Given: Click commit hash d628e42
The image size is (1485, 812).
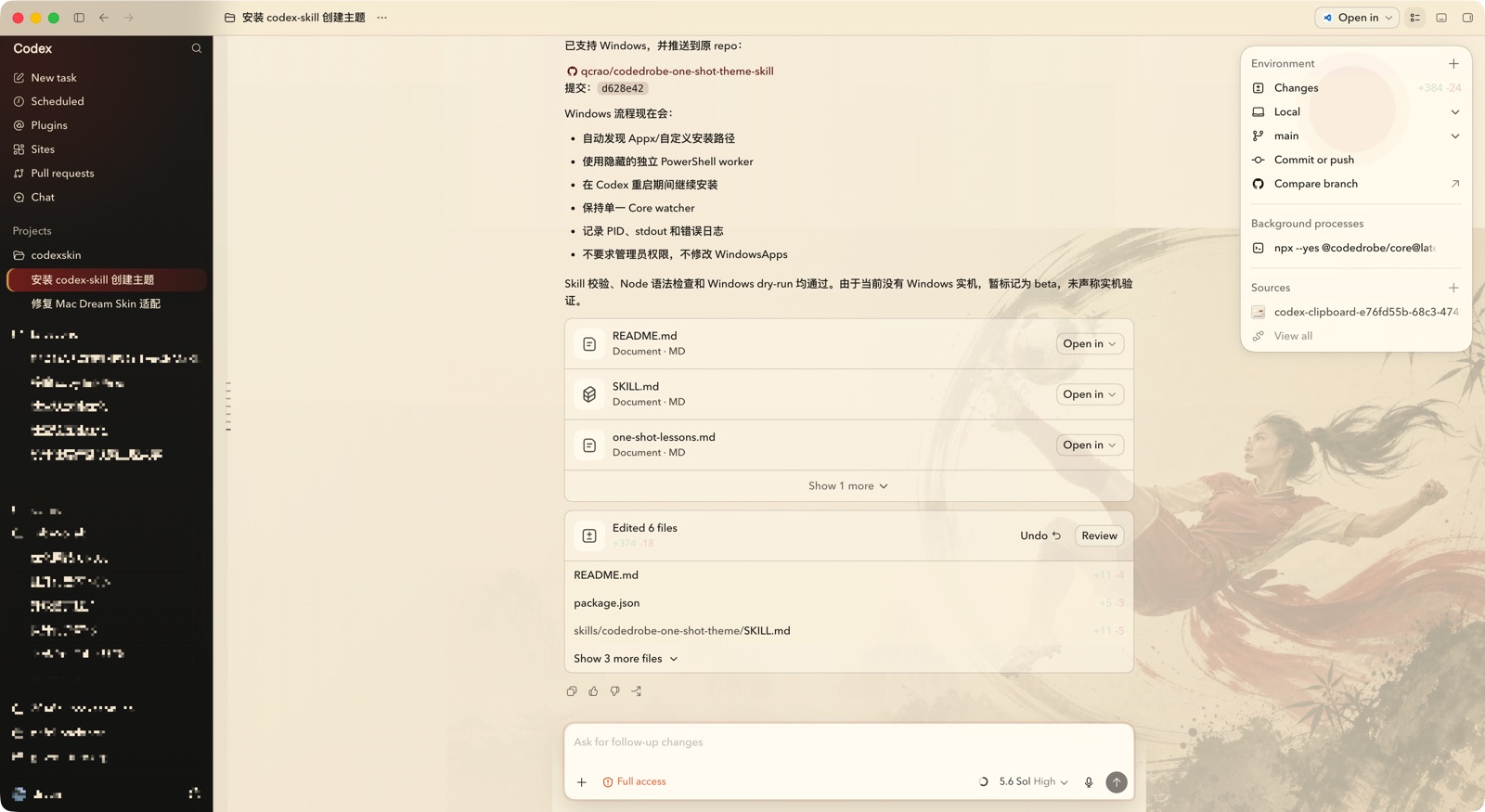Looking at the screenshot, I should (x=622, y=89).
